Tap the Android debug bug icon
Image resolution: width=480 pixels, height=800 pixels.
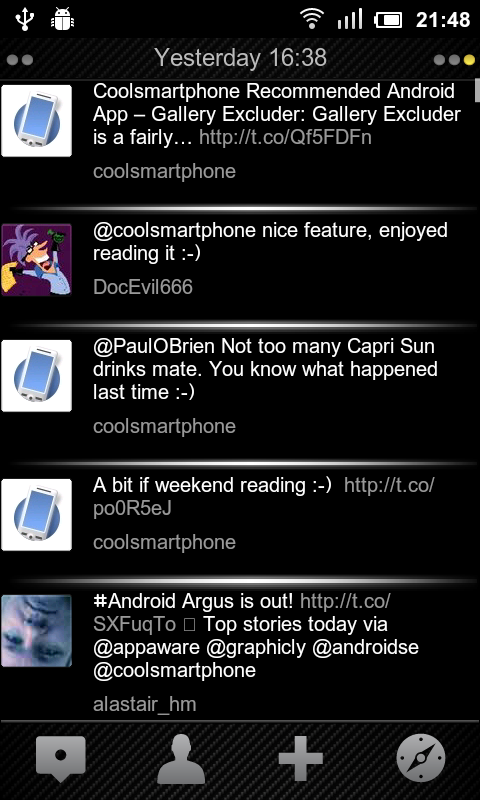63,20
